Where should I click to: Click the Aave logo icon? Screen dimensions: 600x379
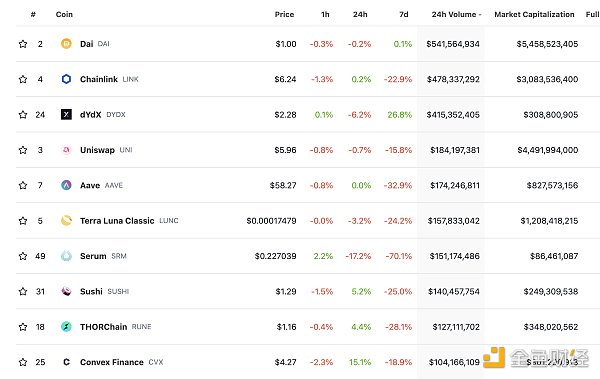click(x=66, y=185)
